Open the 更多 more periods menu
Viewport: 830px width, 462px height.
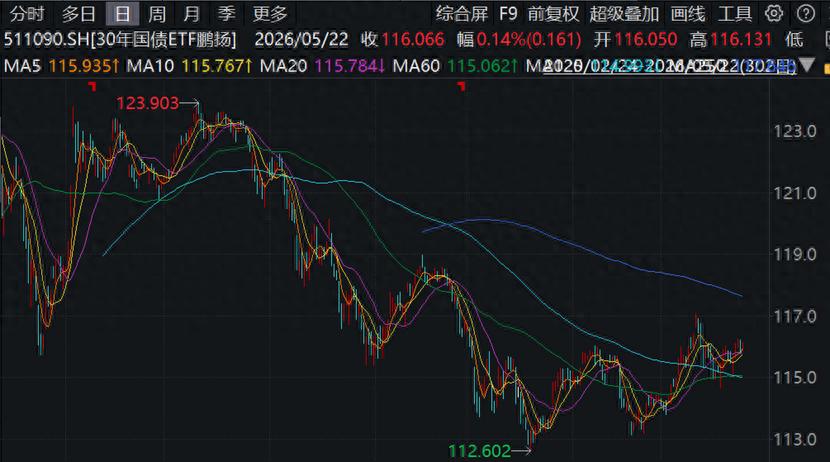[270, 14]
